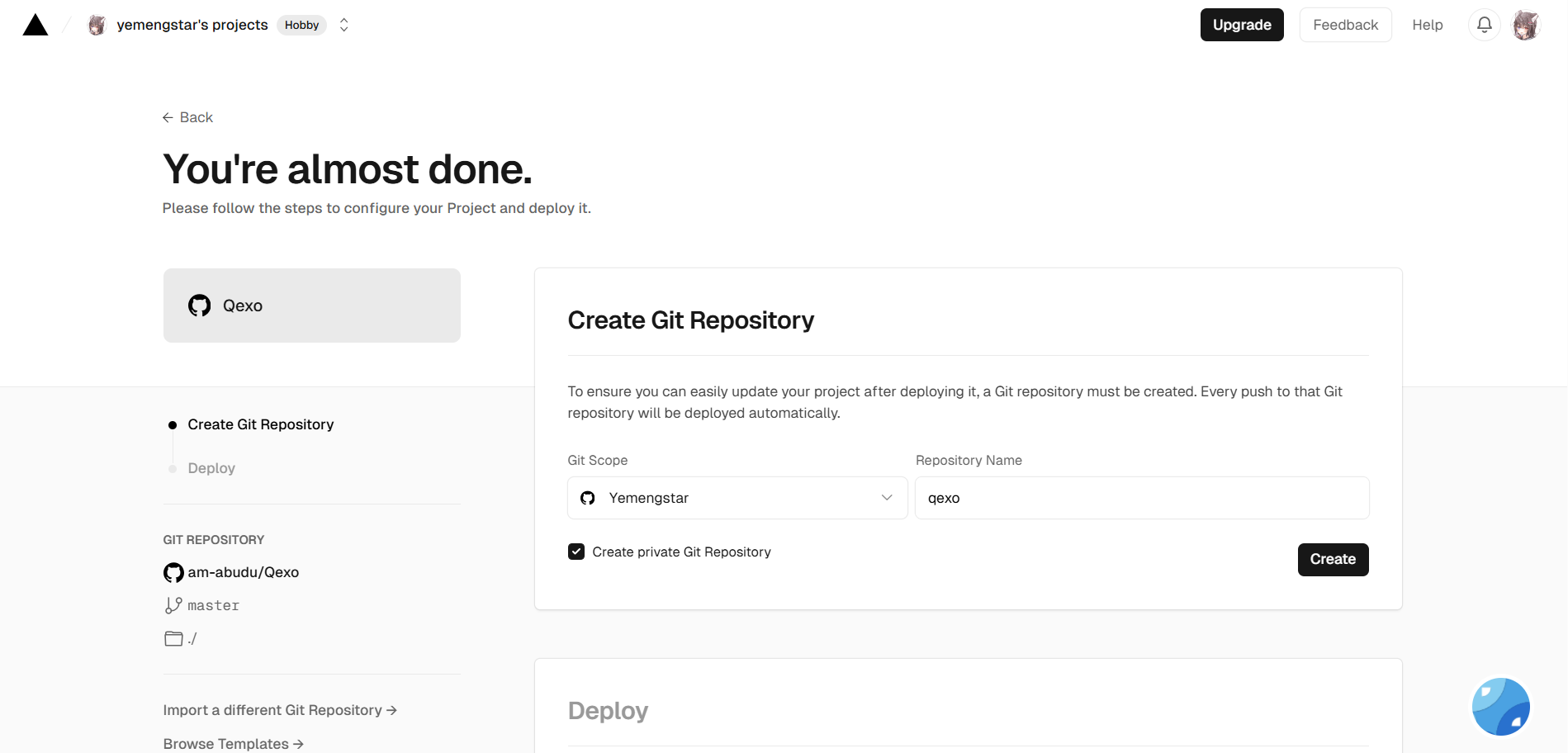Expand the team scope switcher chevrons
Viewport: 1568px width, 753px height.
[344, 25]
